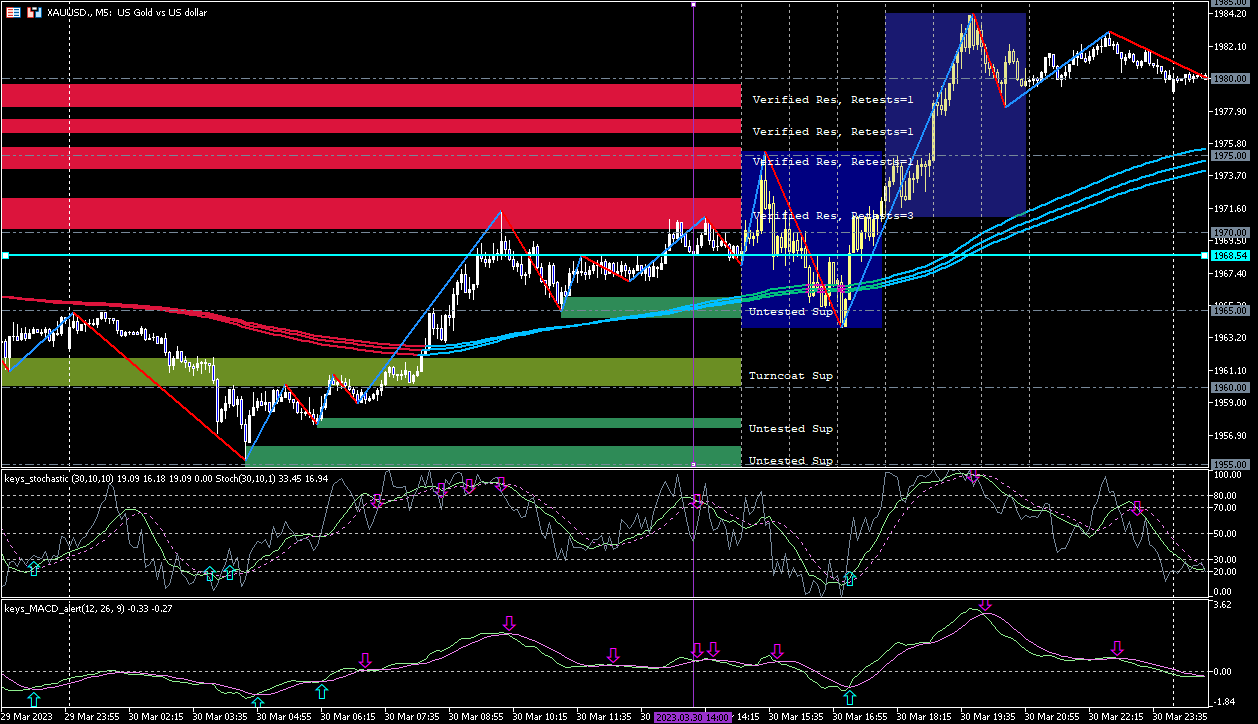Click the 1975.00 price level tag
The image size is (1258, 724).
(x=1228, y=156)
